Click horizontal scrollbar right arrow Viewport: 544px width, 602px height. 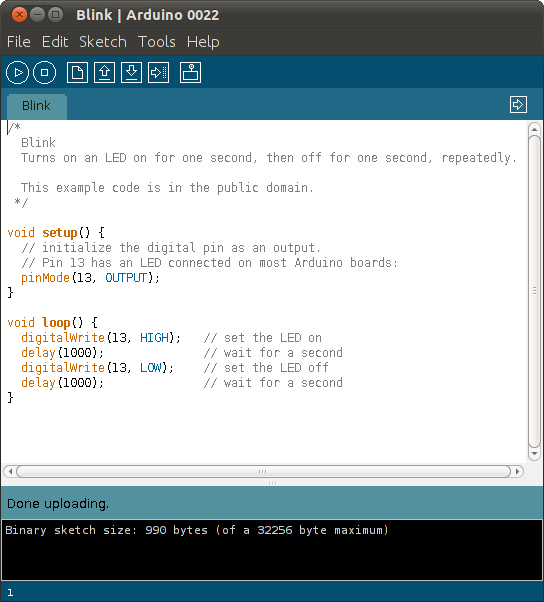point(518,471)
